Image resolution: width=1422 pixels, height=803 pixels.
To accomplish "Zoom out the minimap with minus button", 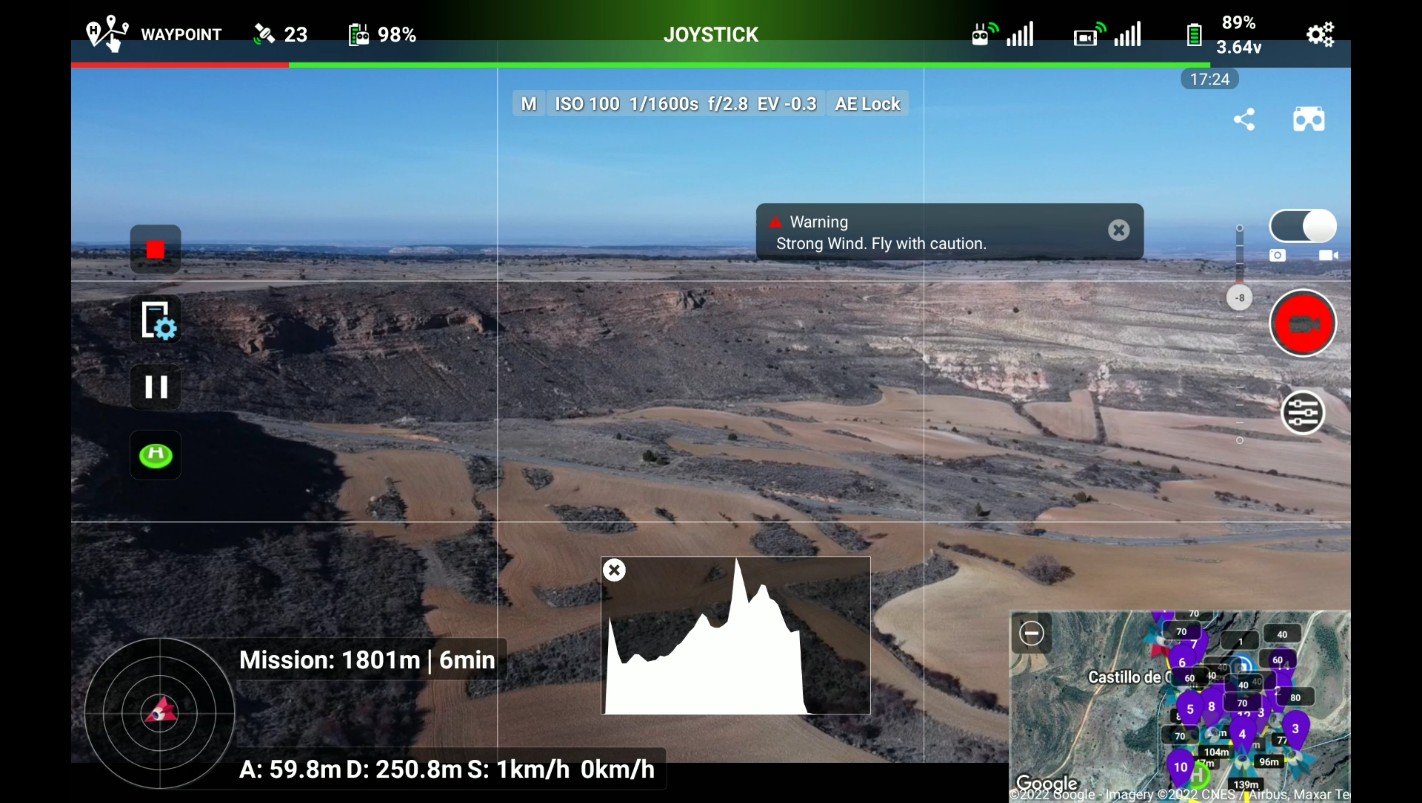I will [1031, 633].
